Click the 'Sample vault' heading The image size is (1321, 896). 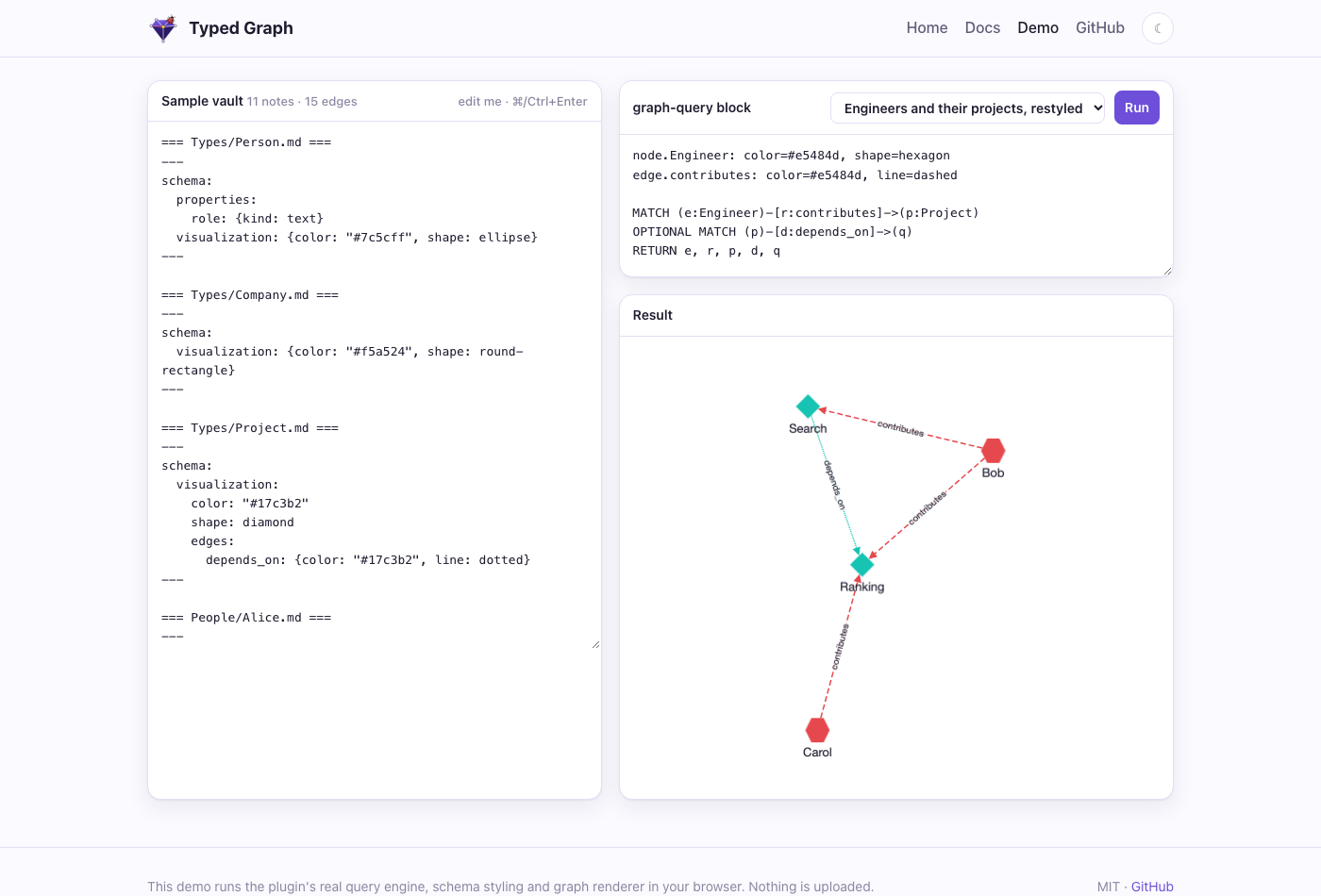[202, 101]
